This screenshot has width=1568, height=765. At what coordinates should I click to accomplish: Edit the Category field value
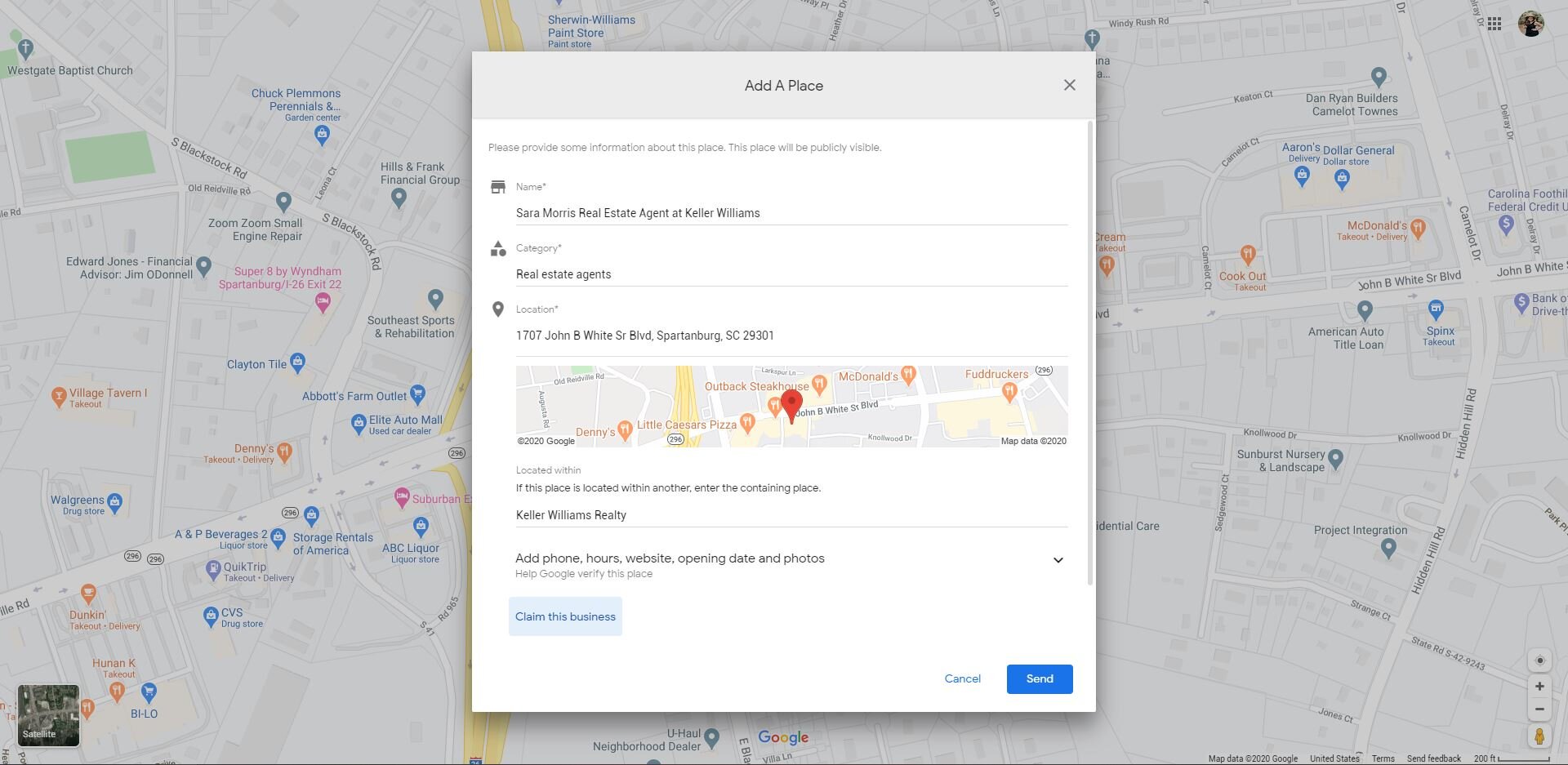pyautogui.click(x=791, y=274)
